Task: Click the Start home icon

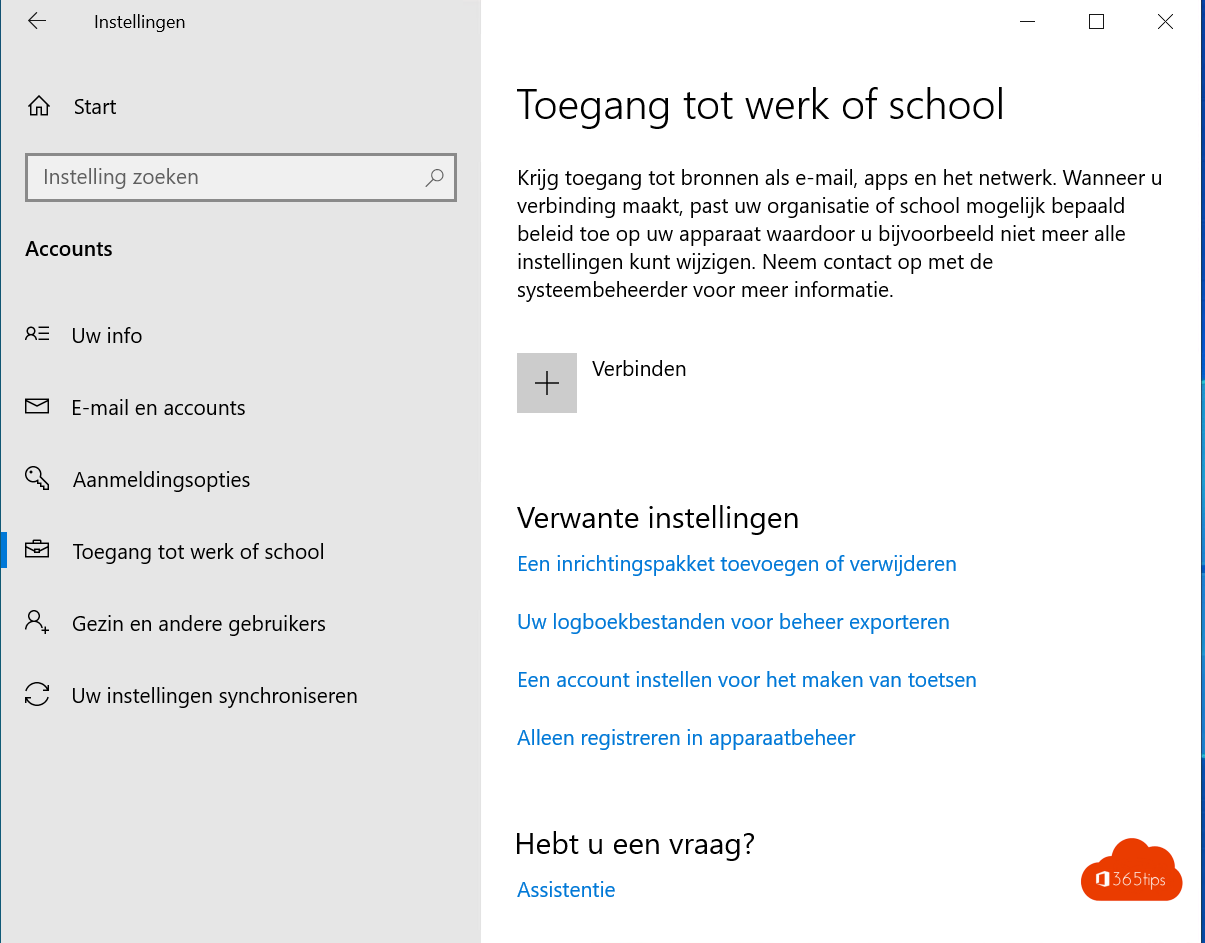Action: coord(38,106)
